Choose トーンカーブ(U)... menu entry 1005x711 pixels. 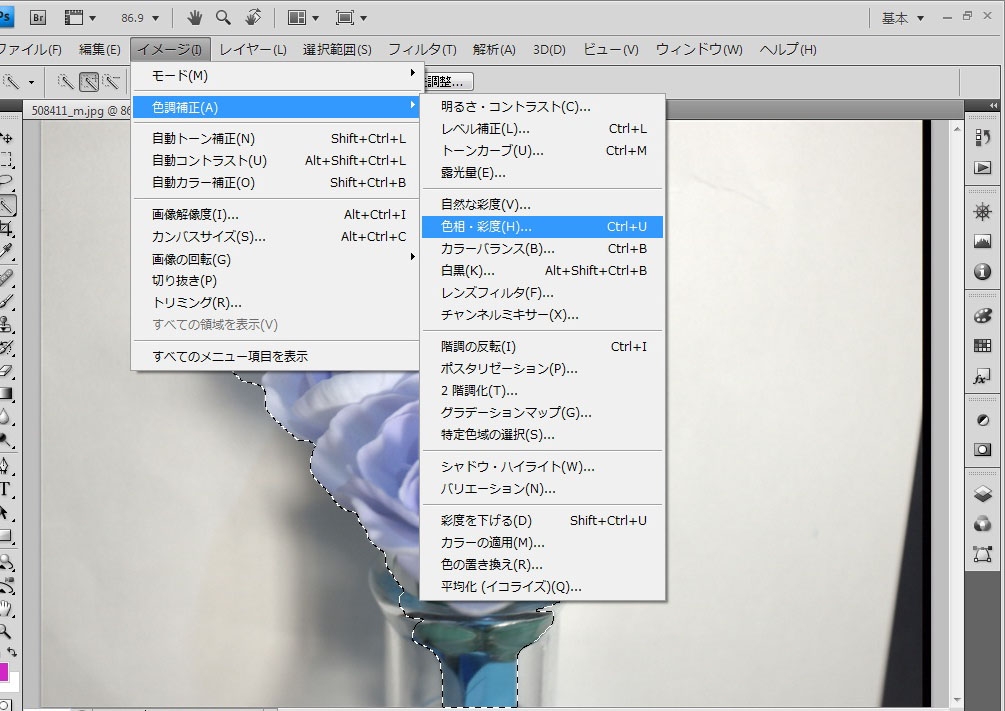point(542,150)
